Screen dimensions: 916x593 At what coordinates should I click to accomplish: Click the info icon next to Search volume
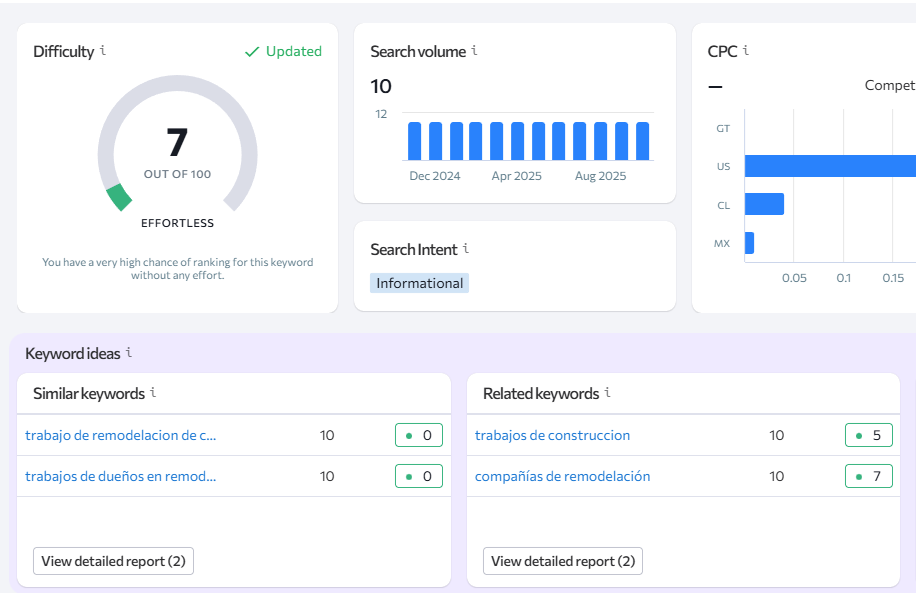tap(474, 51)
